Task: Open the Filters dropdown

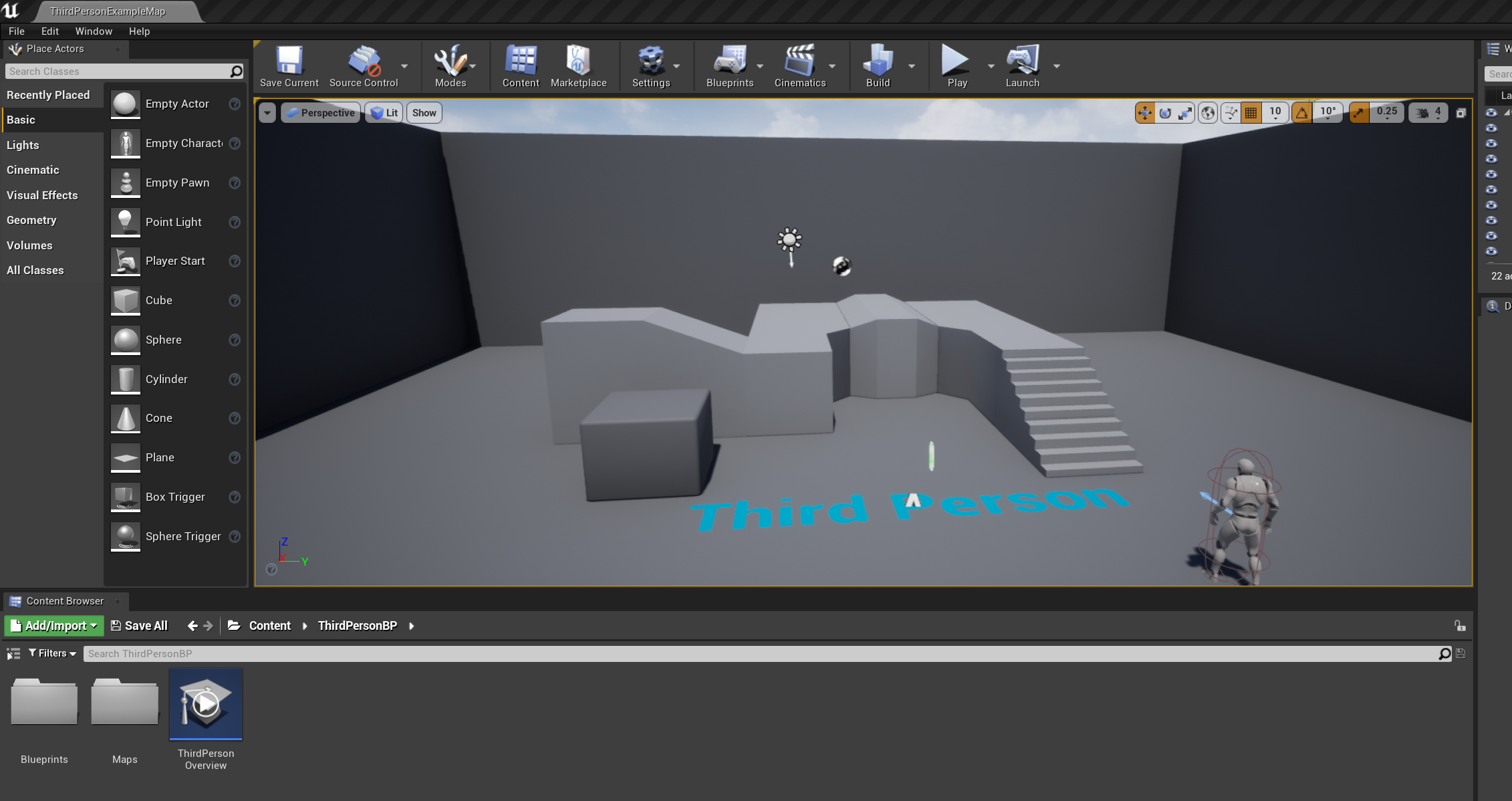Action: click(x=52, y=653)
